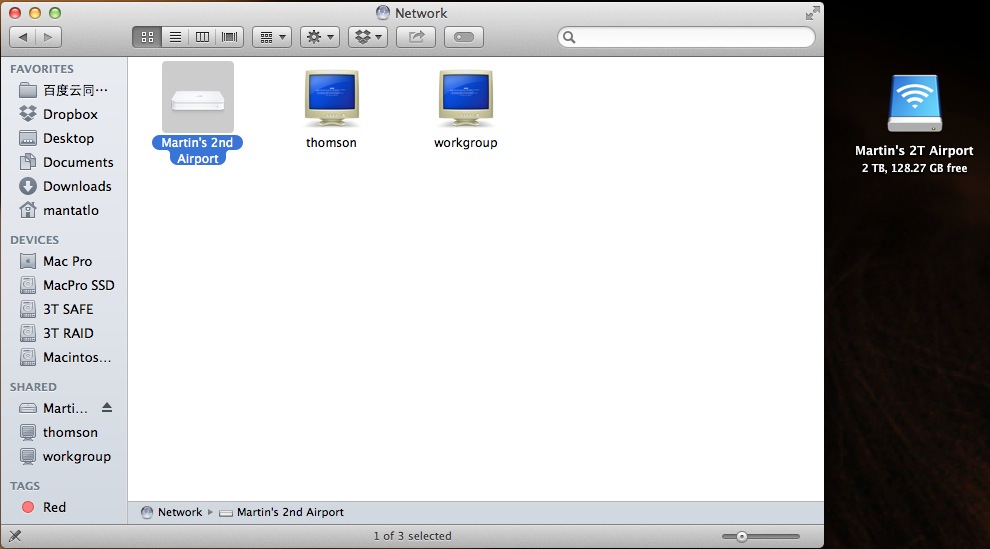
Task: Click the customize tool icon in status bar
Action: [x=15, y=536]
